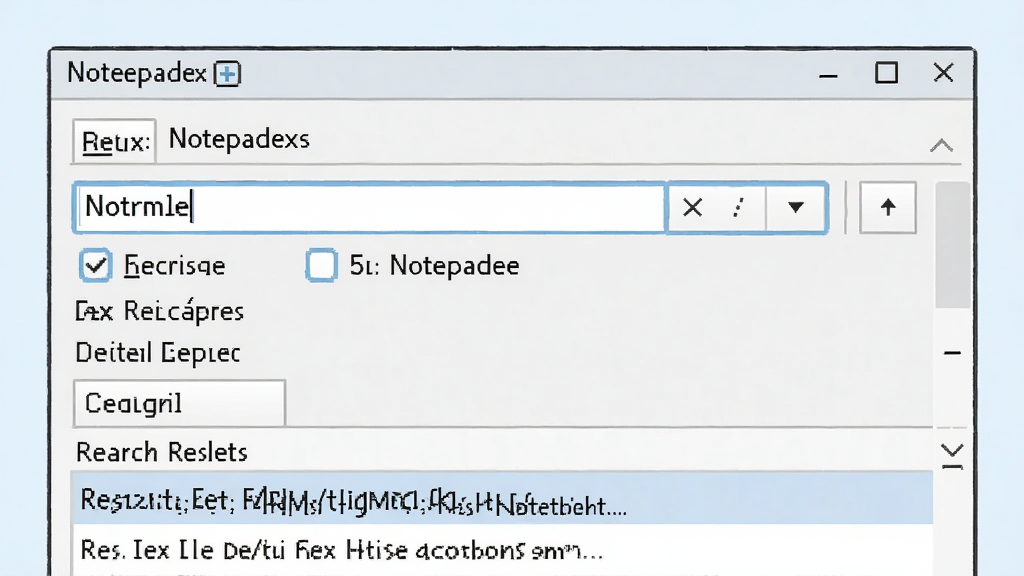Viewport: 1024px width, 576px height.
Task: Maximize the Noteepadex window
Action: click(886, 72)
